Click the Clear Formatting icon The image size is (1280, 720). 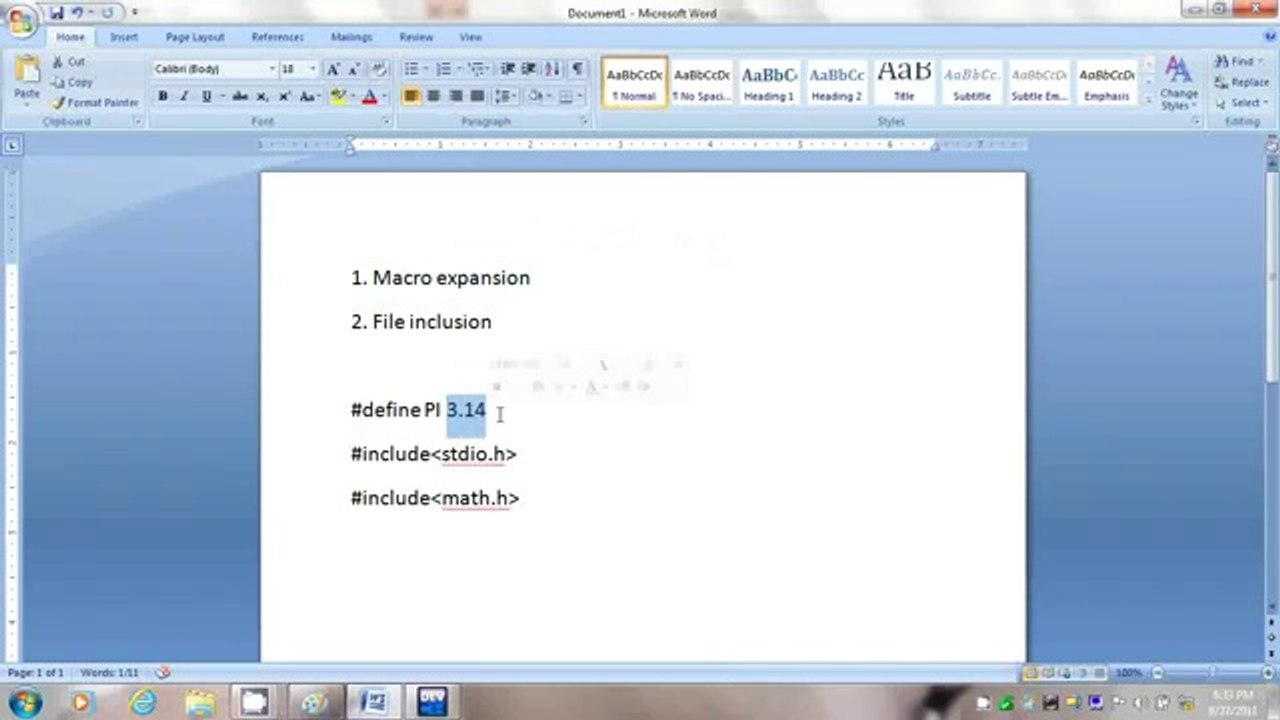379,69
